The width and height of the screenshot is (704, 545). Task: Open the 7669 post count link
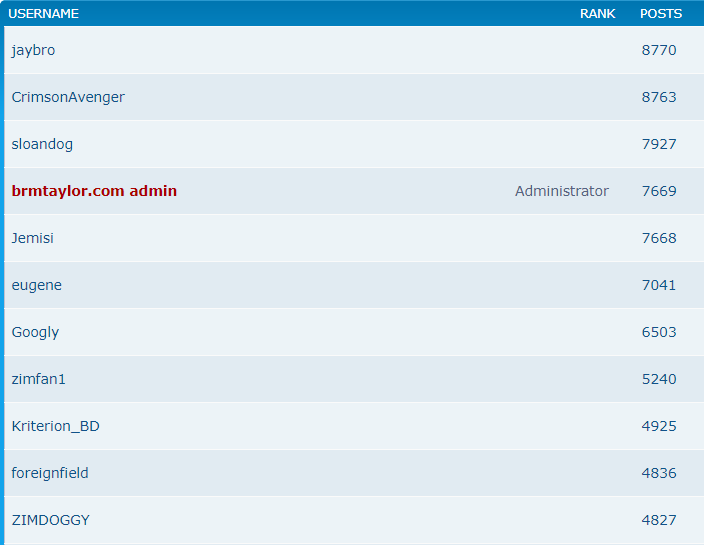[x=659, y=191]
